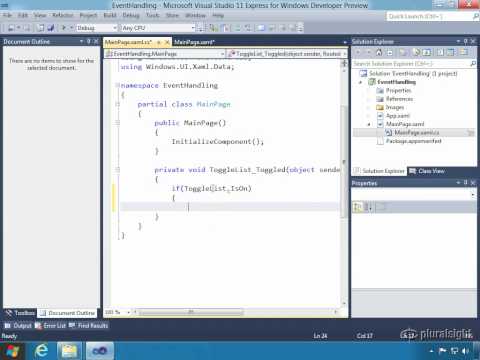Click the Categorized icon in Properties panel
The width and height of the screenshot is (480, 360).
pyautogui.click(x=358, y=207)
